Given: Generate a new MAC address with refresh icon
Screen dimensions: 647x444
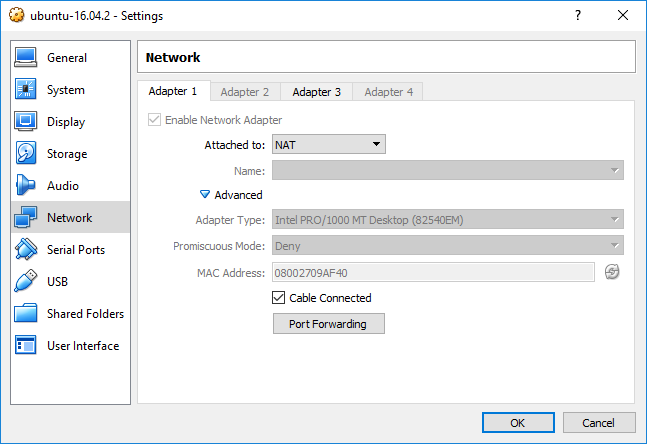Looking at the screenshot, I should click(x=612, y=272).
